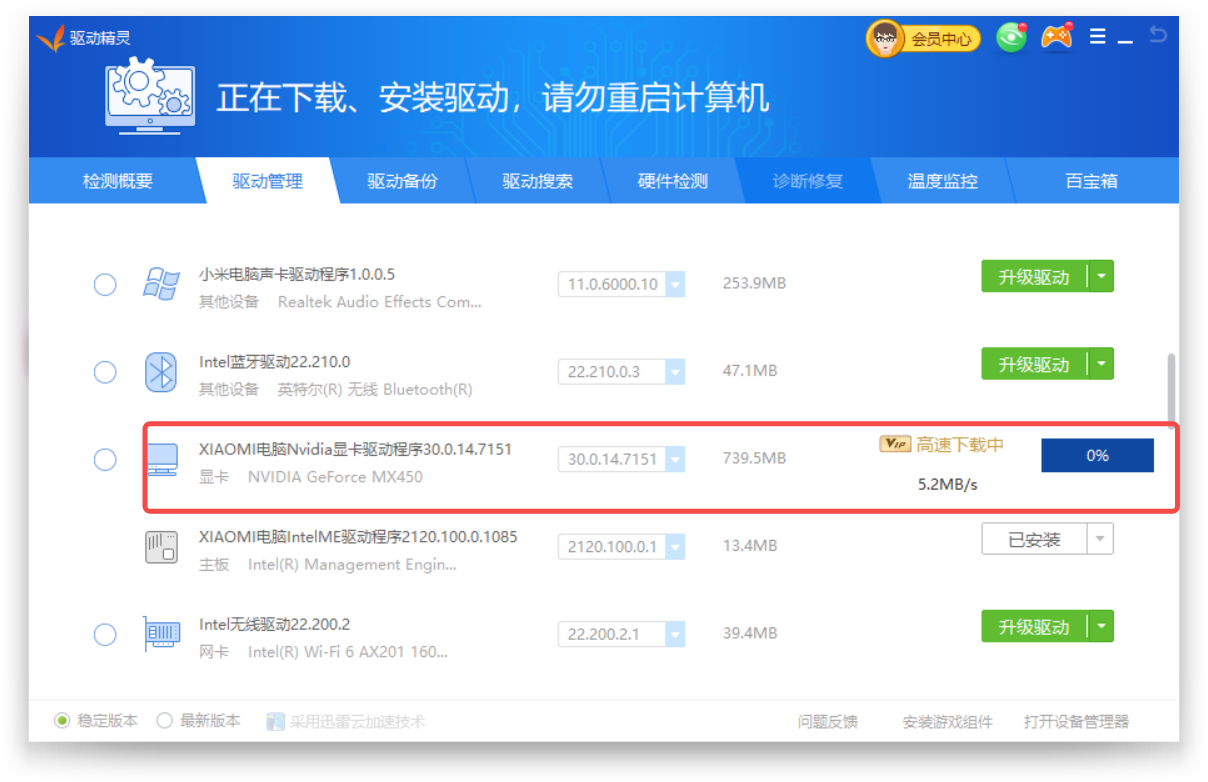Click the green message notification icon
The width and height of the screenshot is (1208, 782).
pos(1011,38)
